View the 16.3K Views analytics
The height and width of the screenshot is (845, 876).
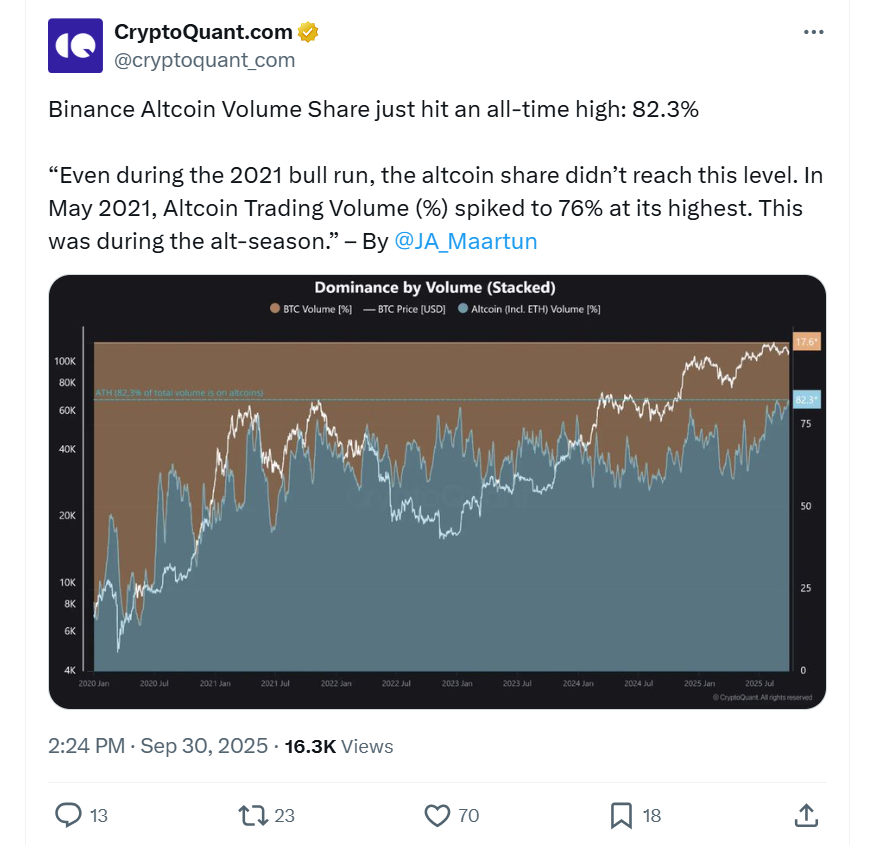(x=339, y=746)
